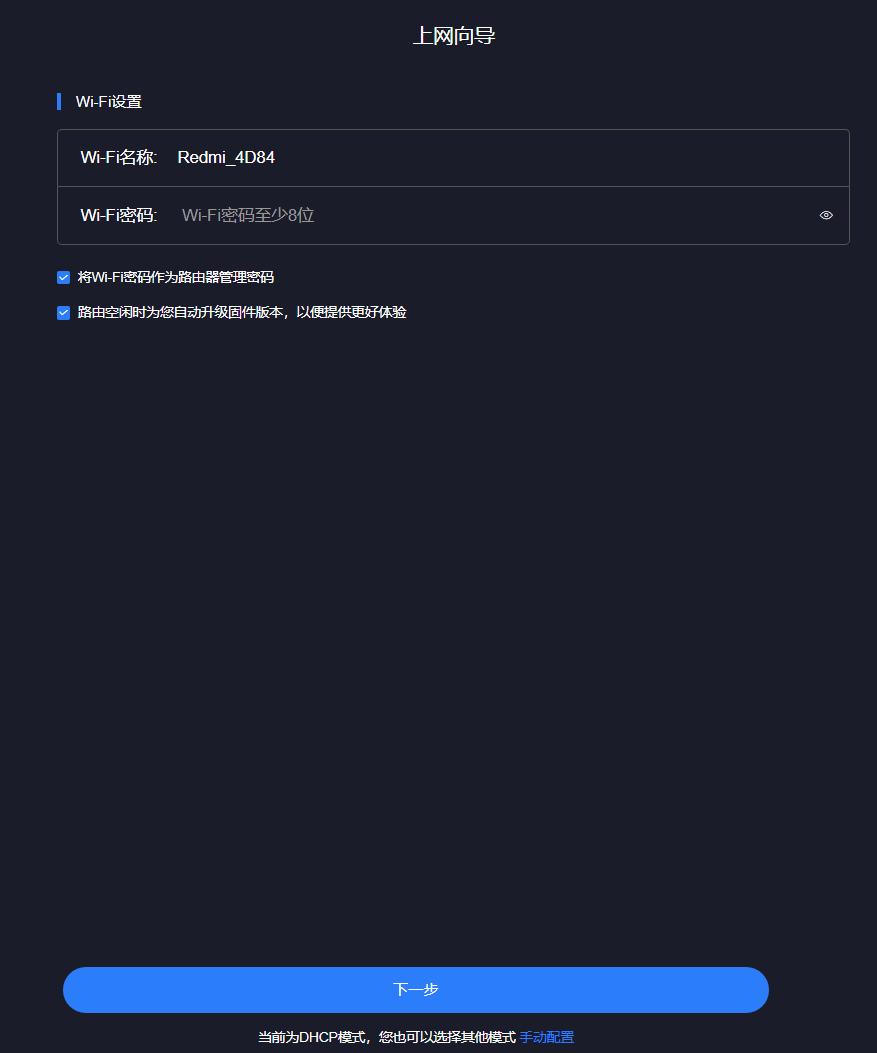Screen dimensions: 877x1053
Task: Click the Wi-Fi名称 label
Action: (x=118, y=157)
